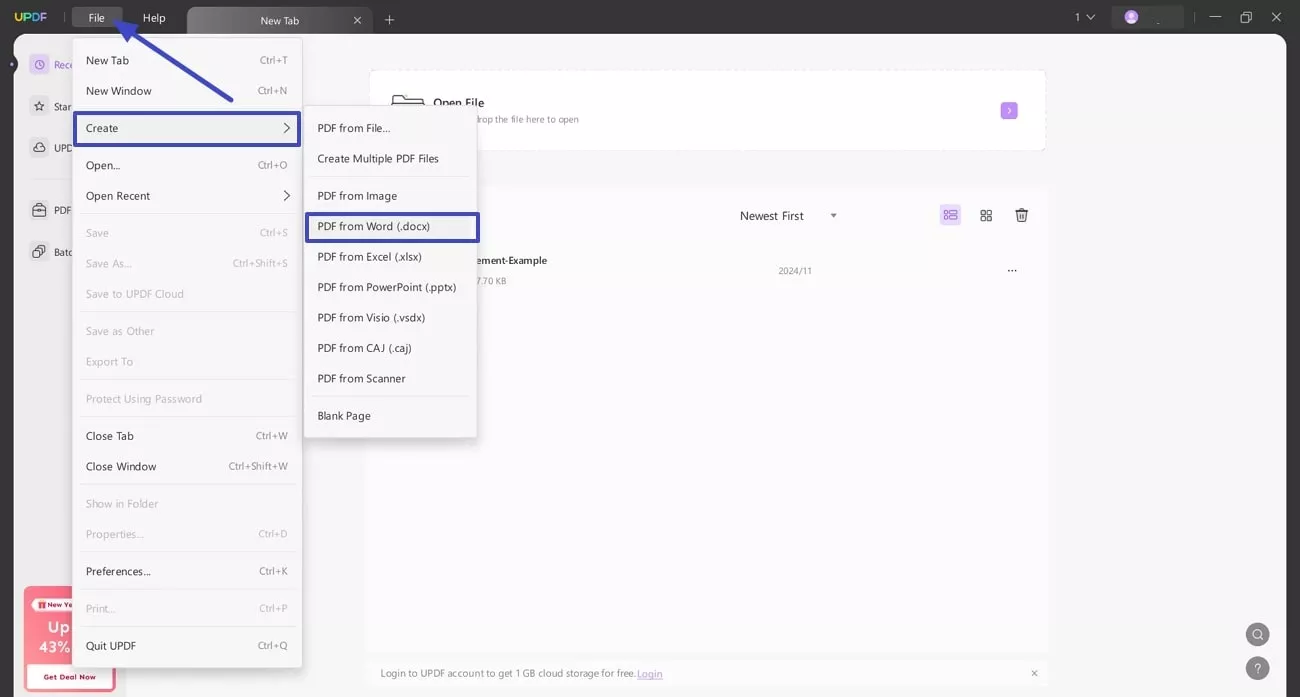This screenshot has width=1300, height=697.
Task: Click the 2024/11 date text
Action: pos(795,271)
